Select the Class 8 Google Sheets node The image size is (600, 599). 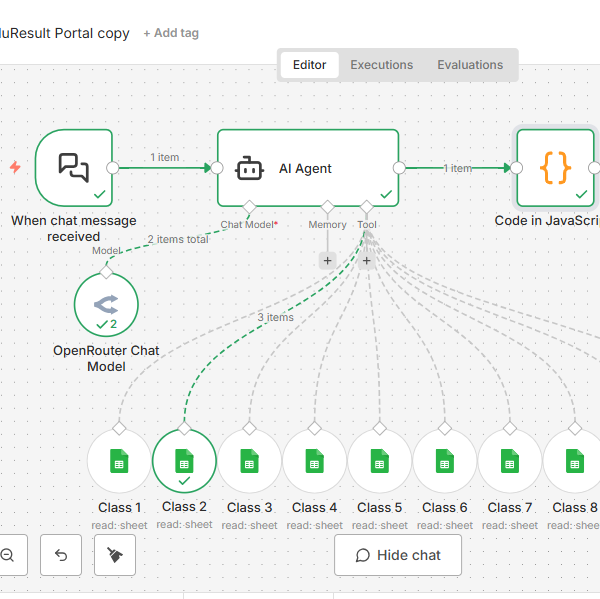click(x=573, y=461)
